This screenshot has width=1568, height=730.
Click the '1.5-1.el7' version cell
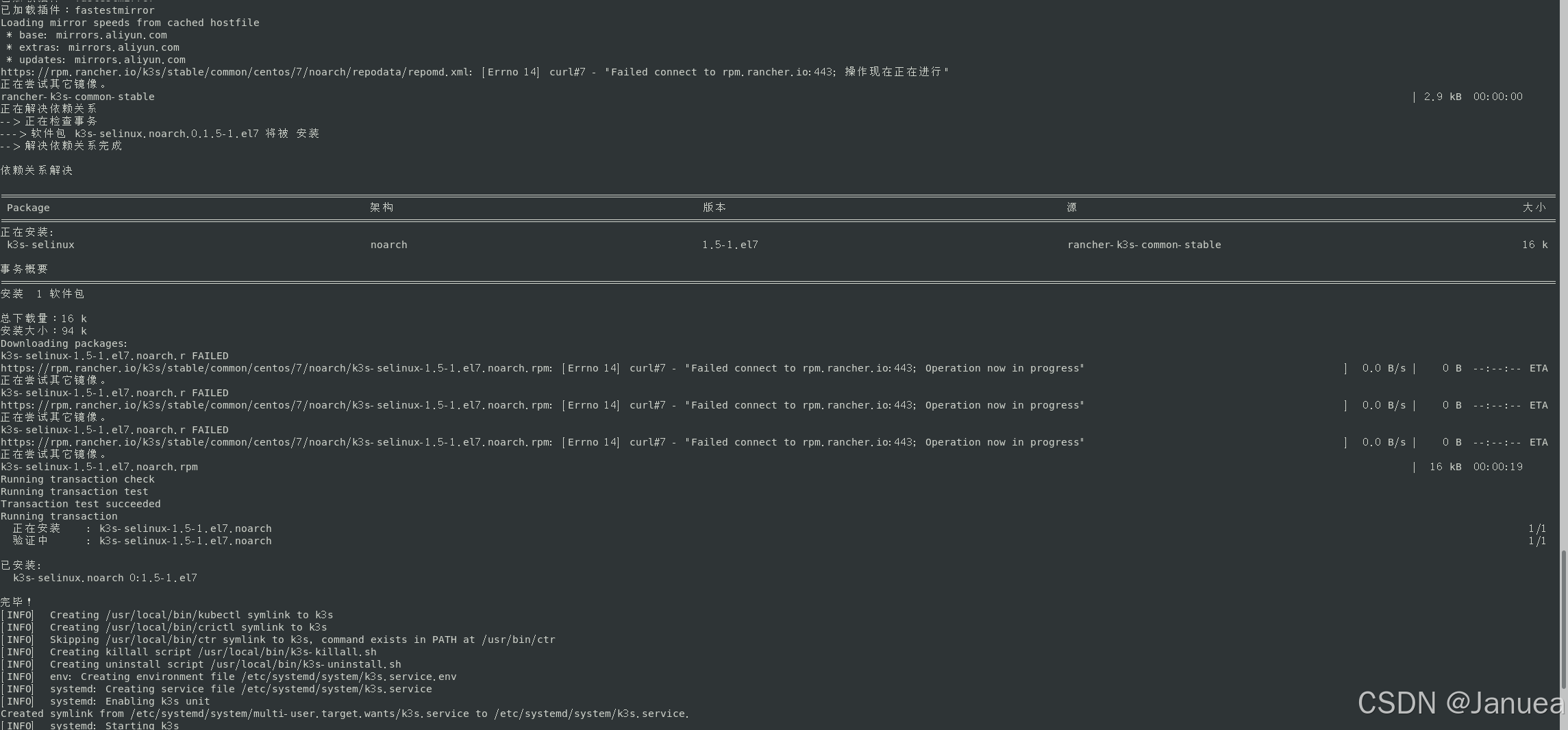pyautogui.click(x=730, y=245)
